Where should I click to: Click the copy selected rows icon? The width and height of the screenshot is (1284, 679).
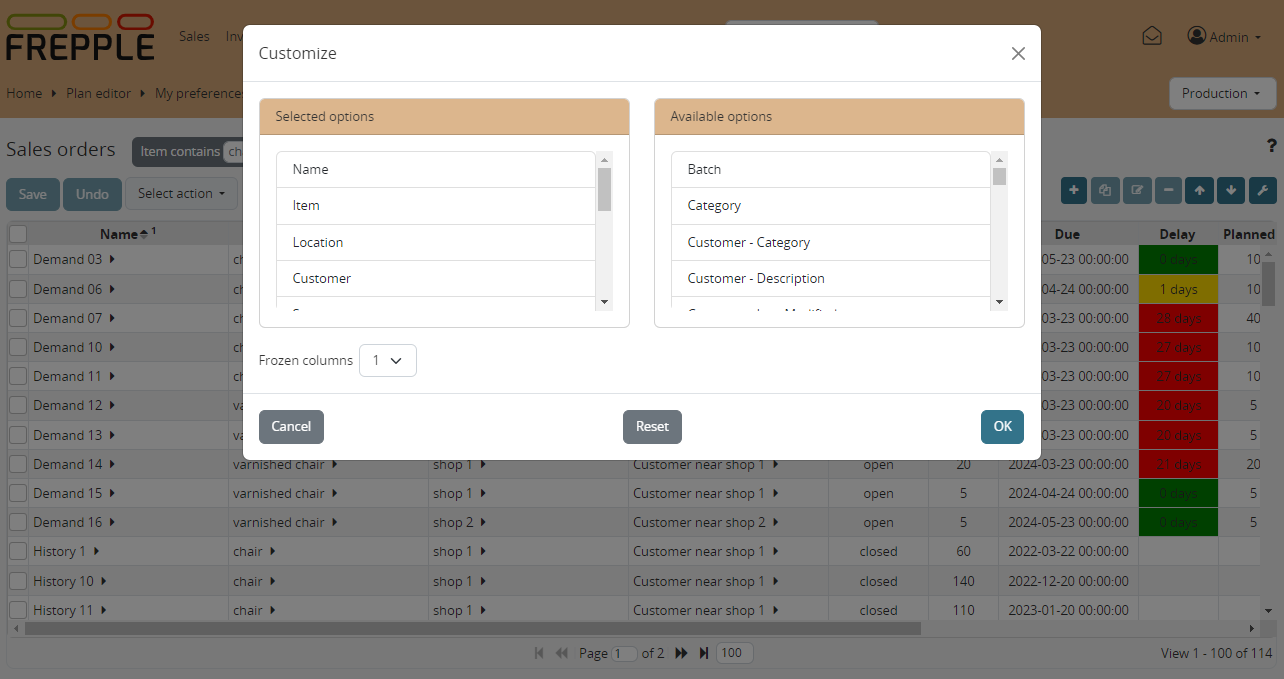(1105, 191)
